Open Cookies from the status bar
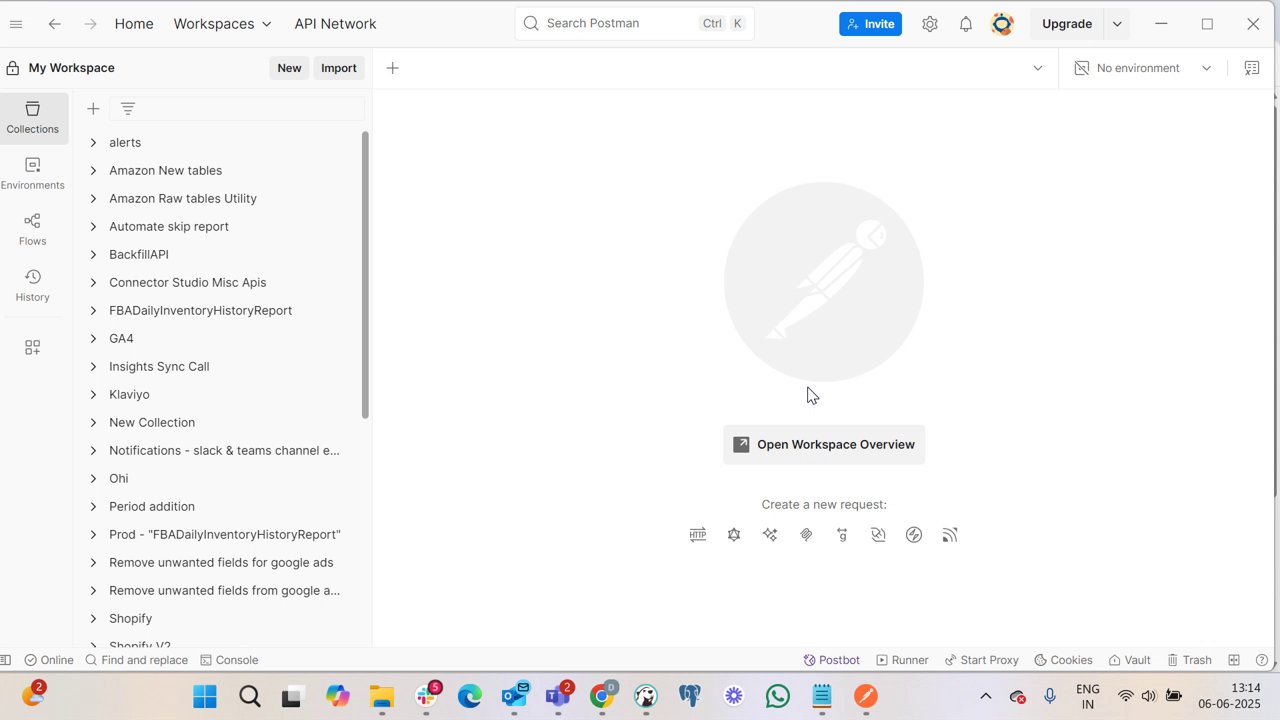The height and width of the screenshot is (720, 1280). tap(1063, 660)
